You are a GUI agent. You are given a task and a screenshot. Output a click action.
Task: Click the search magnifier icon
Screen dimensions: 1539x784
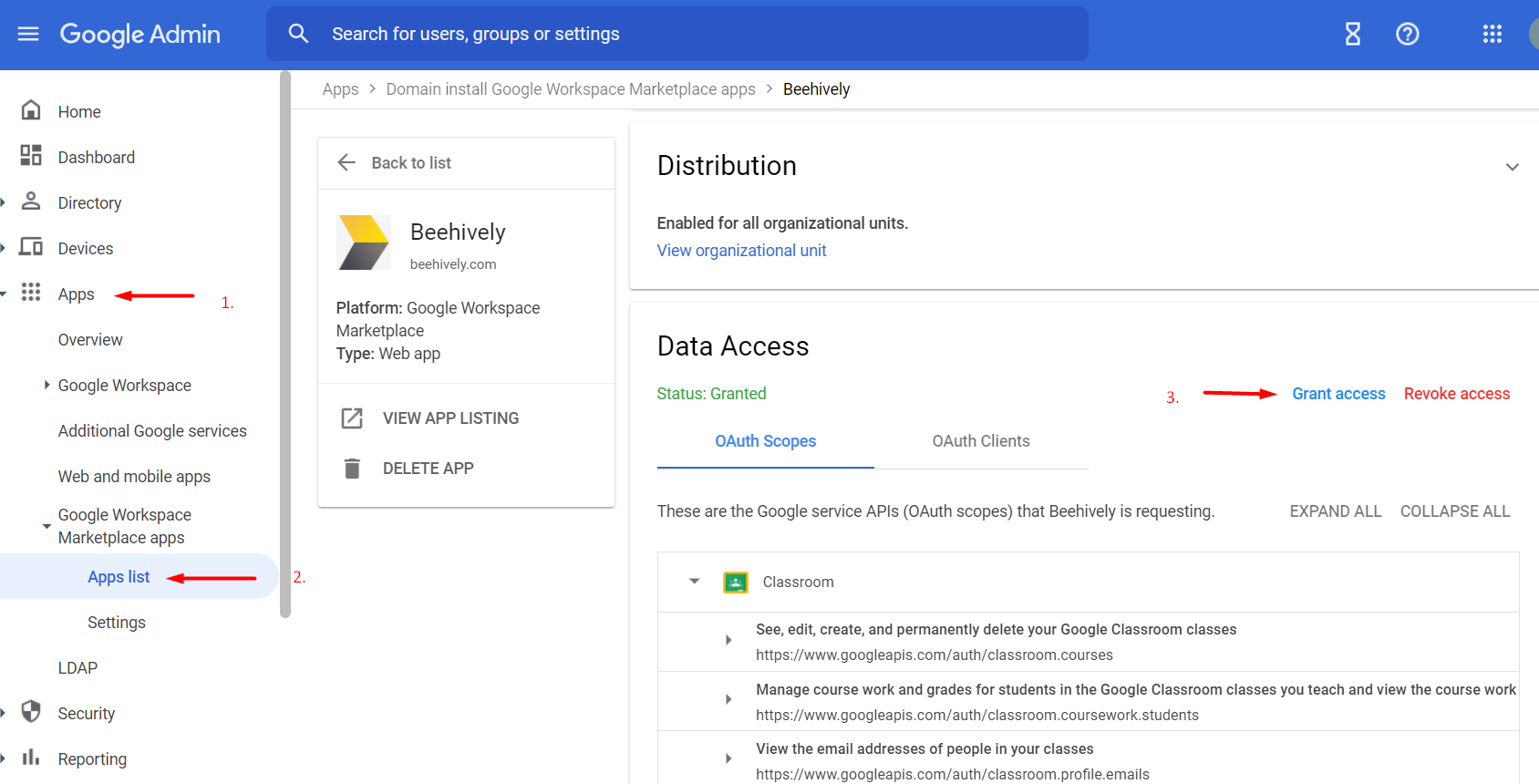pos(298,34)
